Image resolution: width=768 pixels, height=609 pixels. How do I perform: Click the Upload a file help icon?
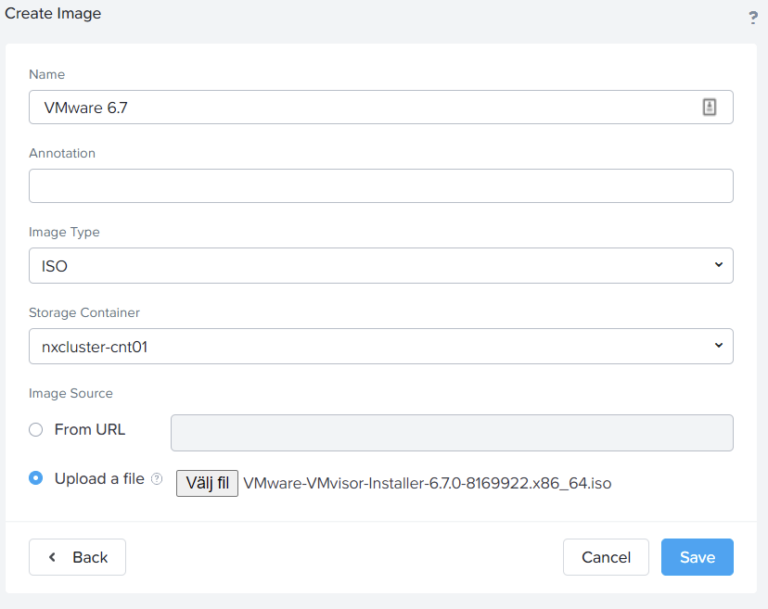(x=157, y=479)
